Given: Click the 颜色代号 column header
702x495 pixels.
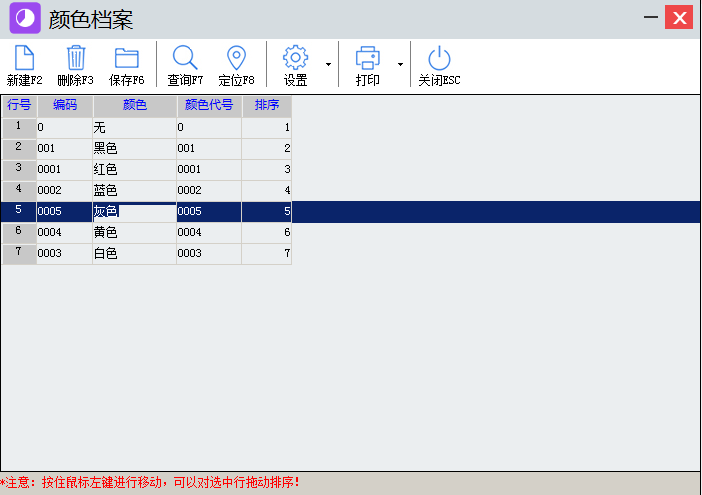Looking at the screenshot, I should [x=209, y=105].
